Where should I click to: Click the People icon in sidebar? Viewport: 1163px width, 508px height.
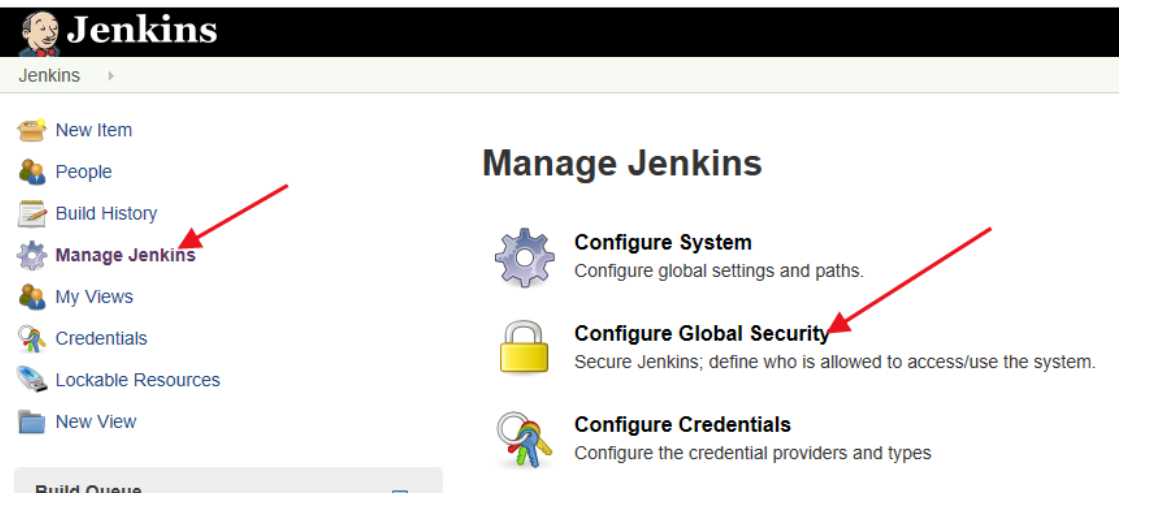click(x=32, y=172)
